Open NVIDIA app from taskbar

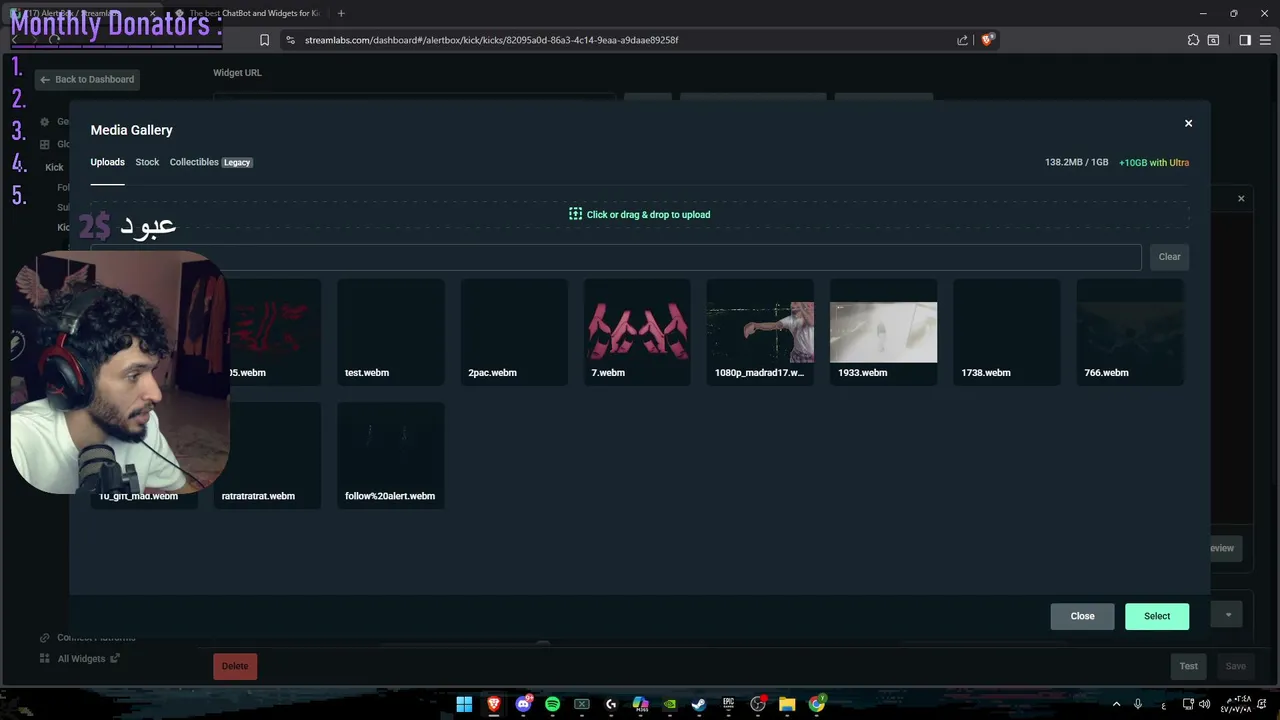point(669,704)
